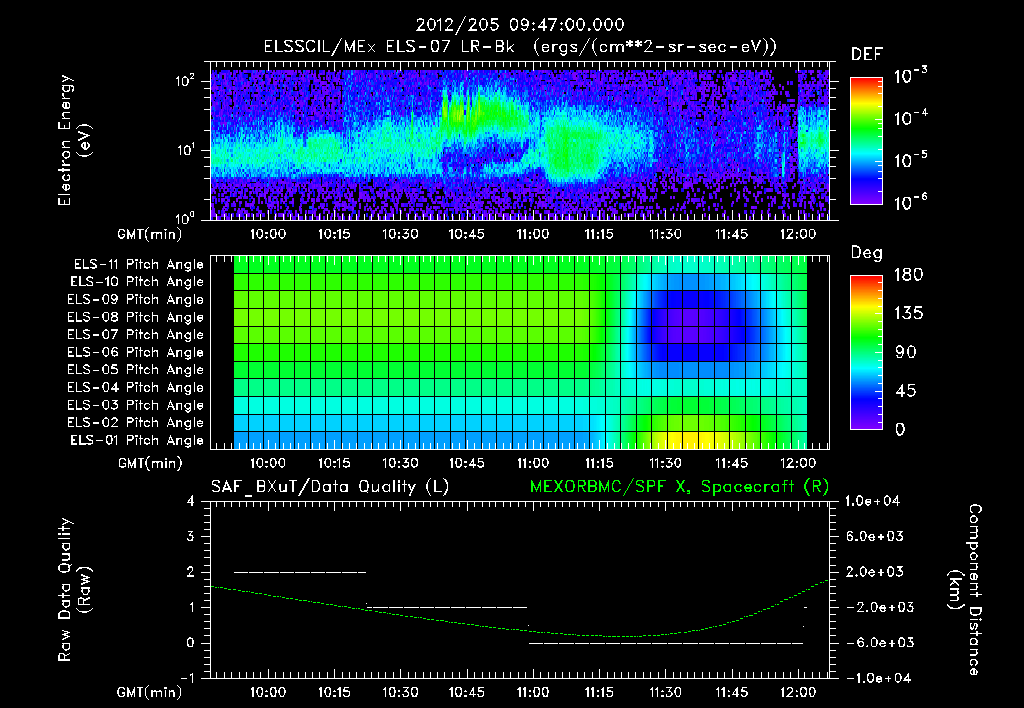The width and height of the screenshot is (1024, 708).
Task: Click the DEF color bar
Action: pos(866,141)
